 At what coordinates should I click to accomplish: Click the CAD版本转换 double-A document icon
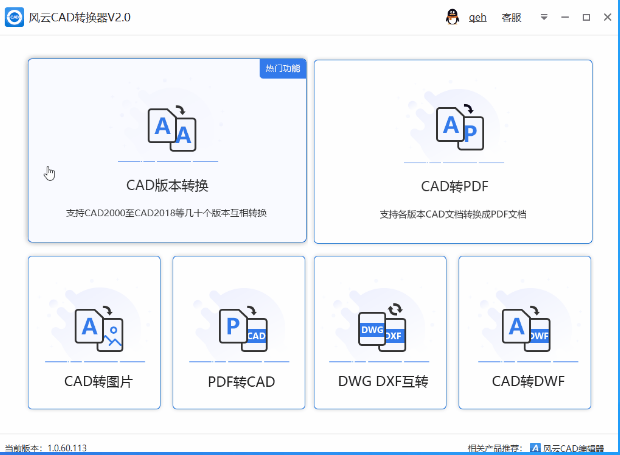[x=172, y=128]
